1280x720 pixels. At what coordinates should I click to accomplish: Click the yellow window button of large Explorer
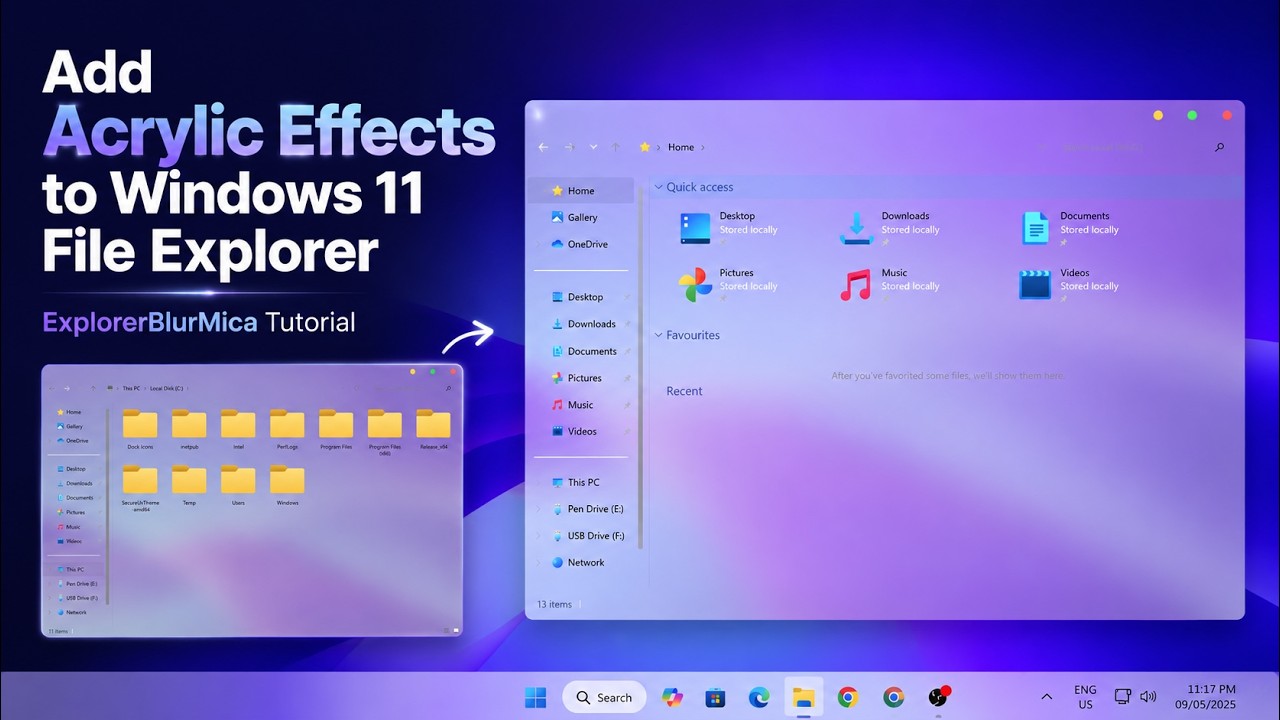click(1158, 116)
